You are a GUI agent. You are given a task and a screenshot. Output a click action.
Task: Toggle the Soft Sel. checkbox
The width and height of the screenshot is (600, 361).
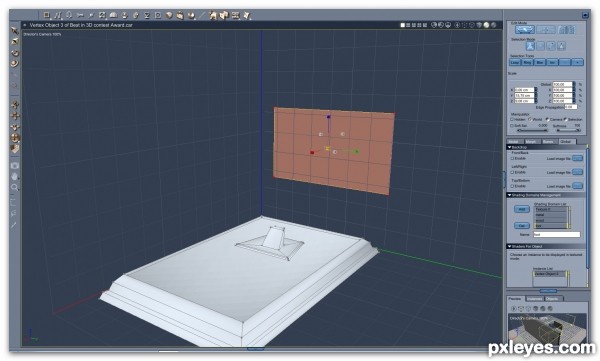[x=512, y=126]
